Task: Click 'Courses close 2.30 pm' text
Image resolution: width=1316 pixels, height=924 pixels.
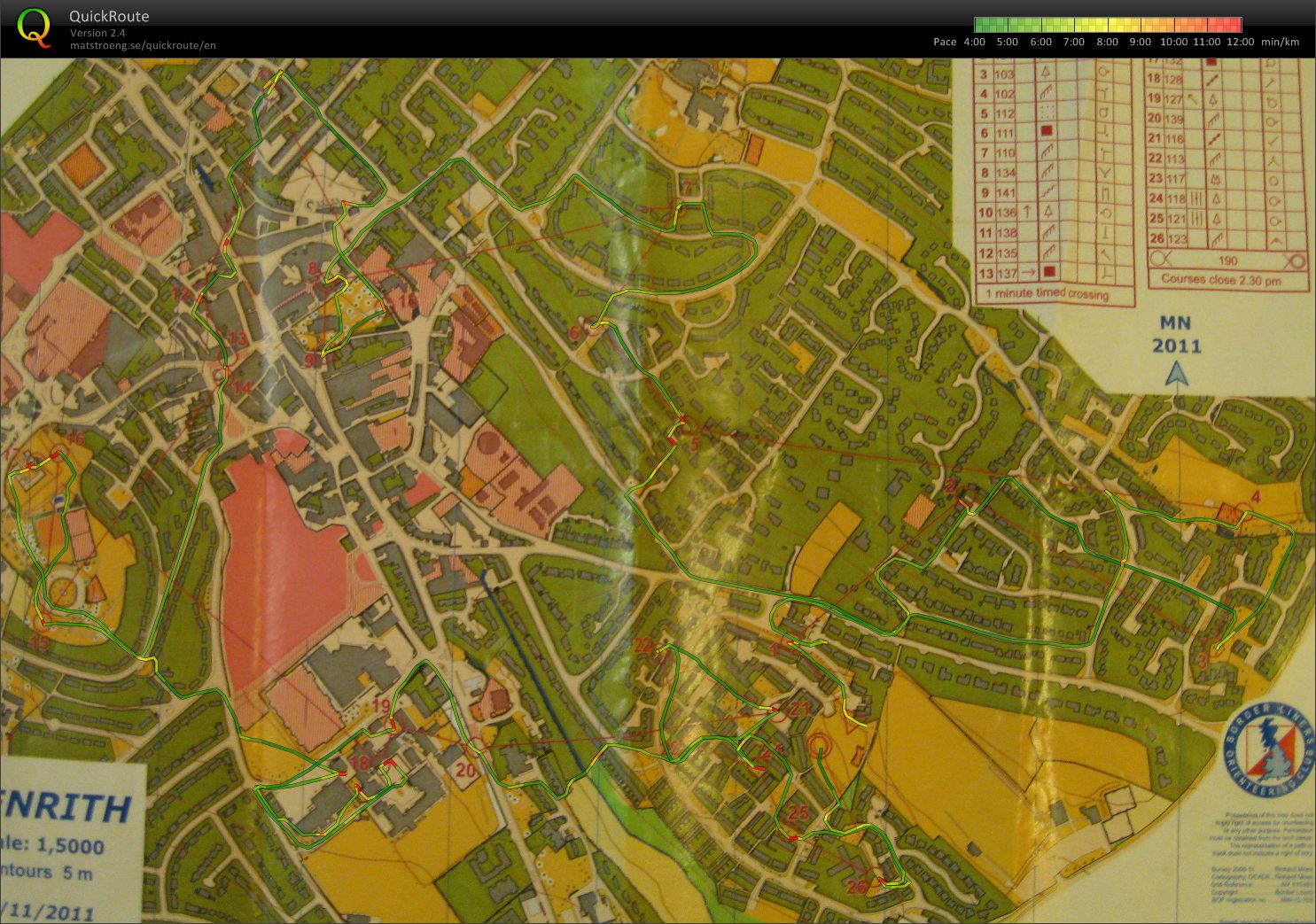Action: (x=1221, y=280)
